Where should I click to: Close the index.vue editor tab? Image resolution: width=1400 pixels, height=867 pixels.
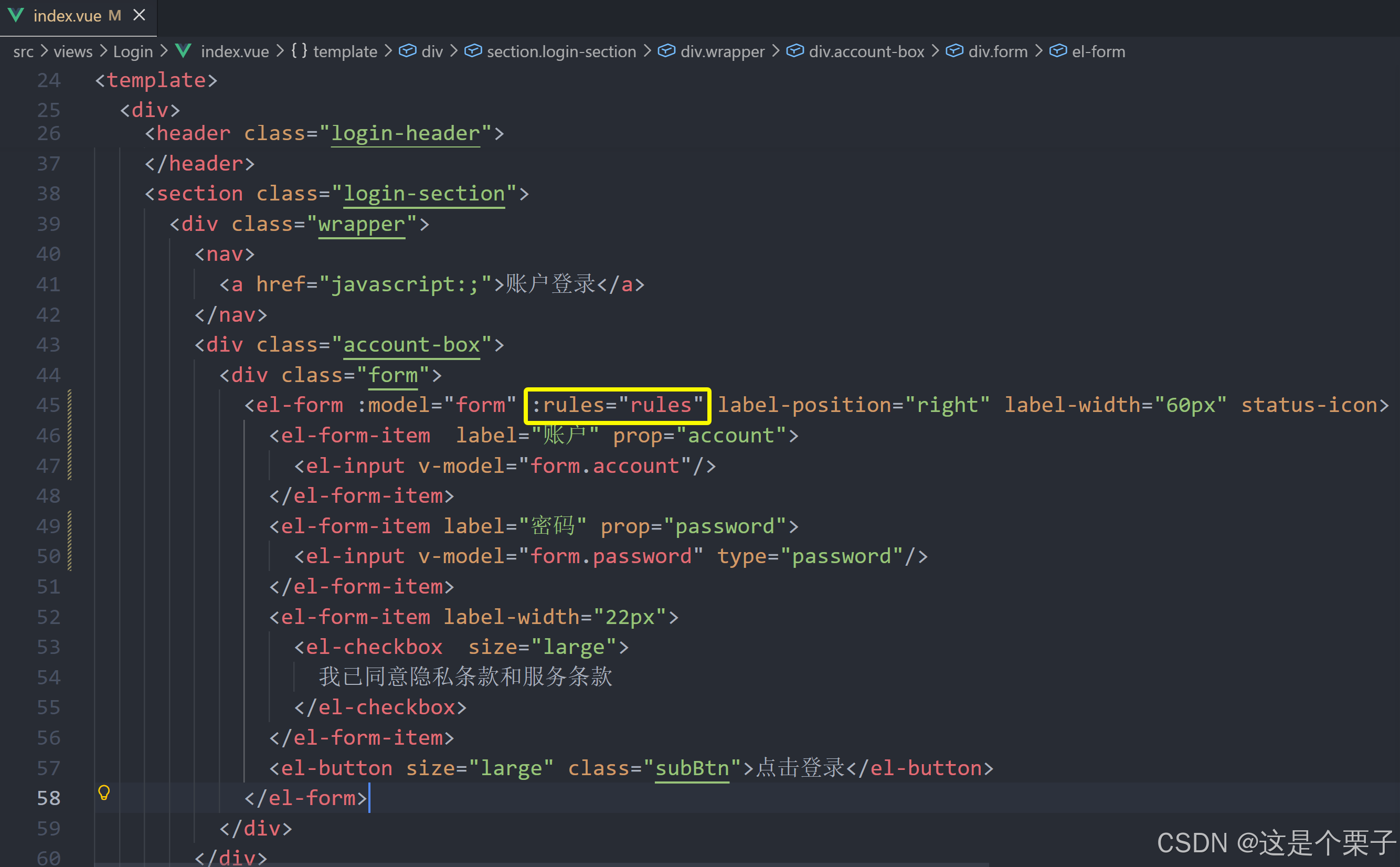(139, 16)
